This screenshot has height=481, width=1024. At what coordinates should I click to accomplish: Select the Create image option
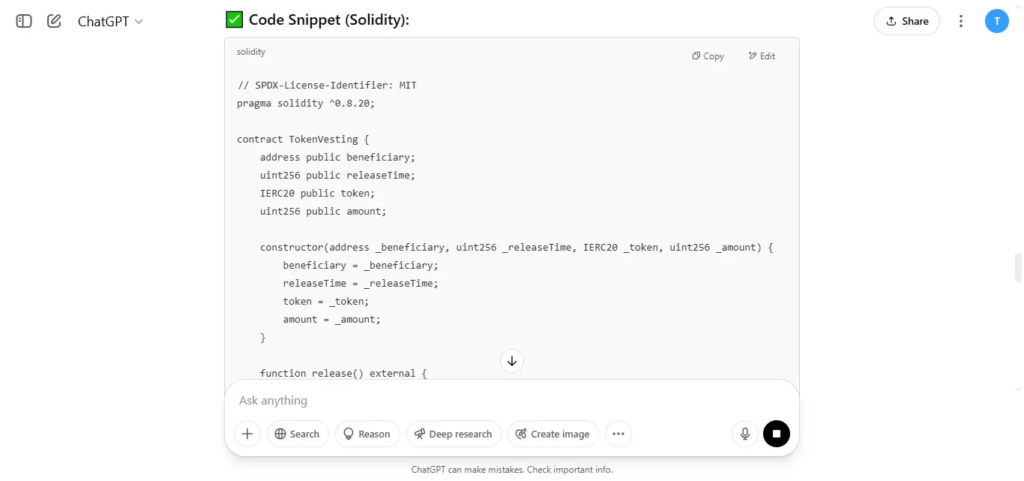pos(553,434)
